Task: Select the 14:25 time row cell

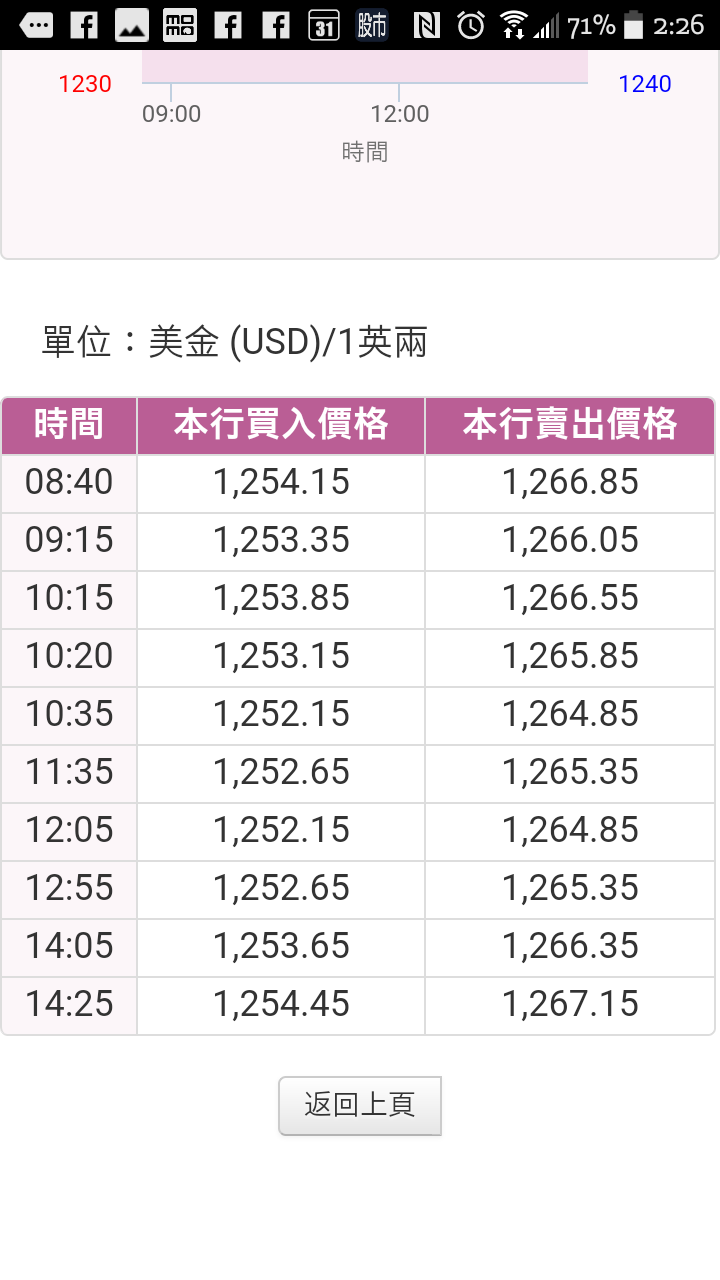Action: tap(69, 1005)
